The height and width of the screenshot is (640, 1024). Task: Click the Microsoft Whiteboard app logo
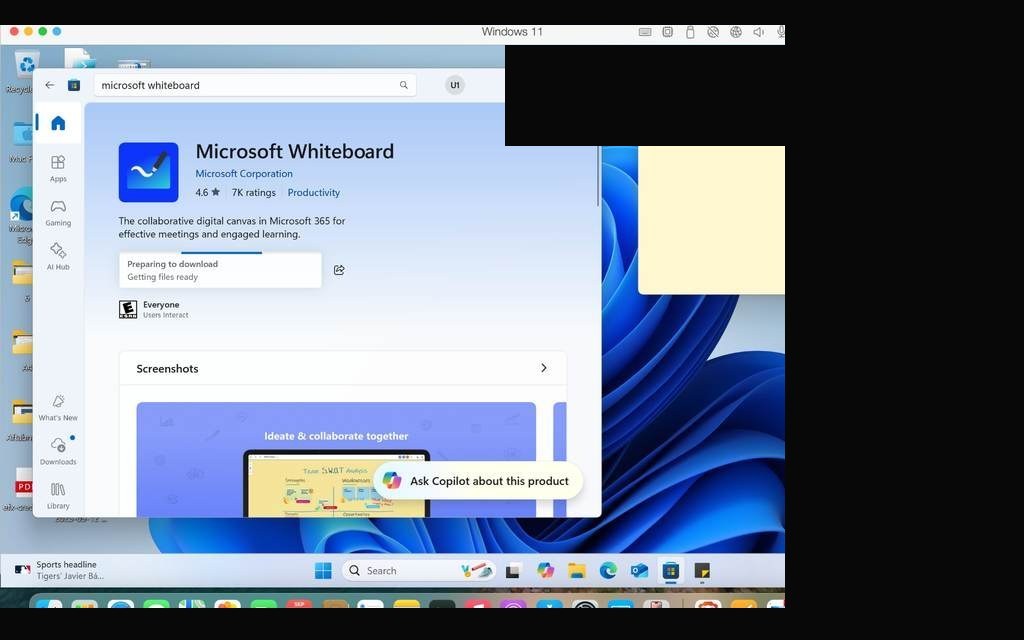tap(148, 172)
